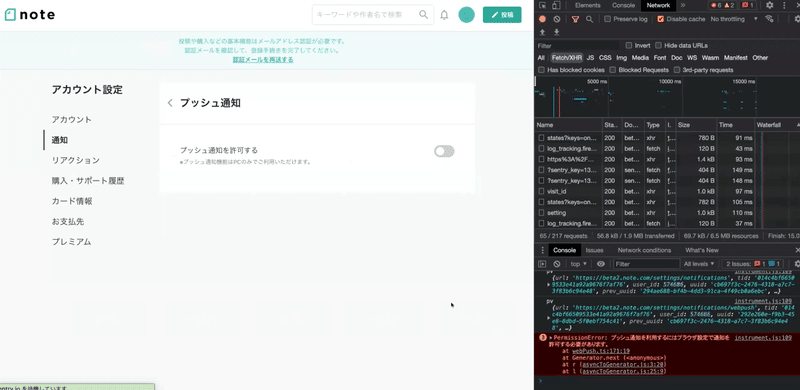This screenshot has width=800, height=390.
Task: Open the カード情報 settings item
Action: click(x=72, y=201)
